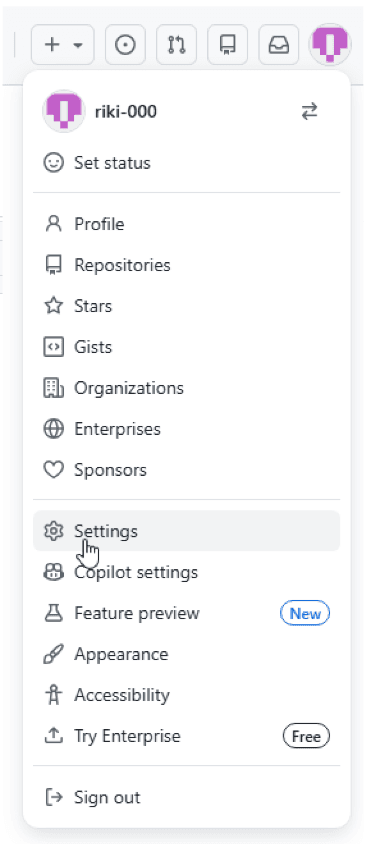This screenshot has width=372, height=844.
Task: Click the switch account arrows icon
Action: point(309,112)
